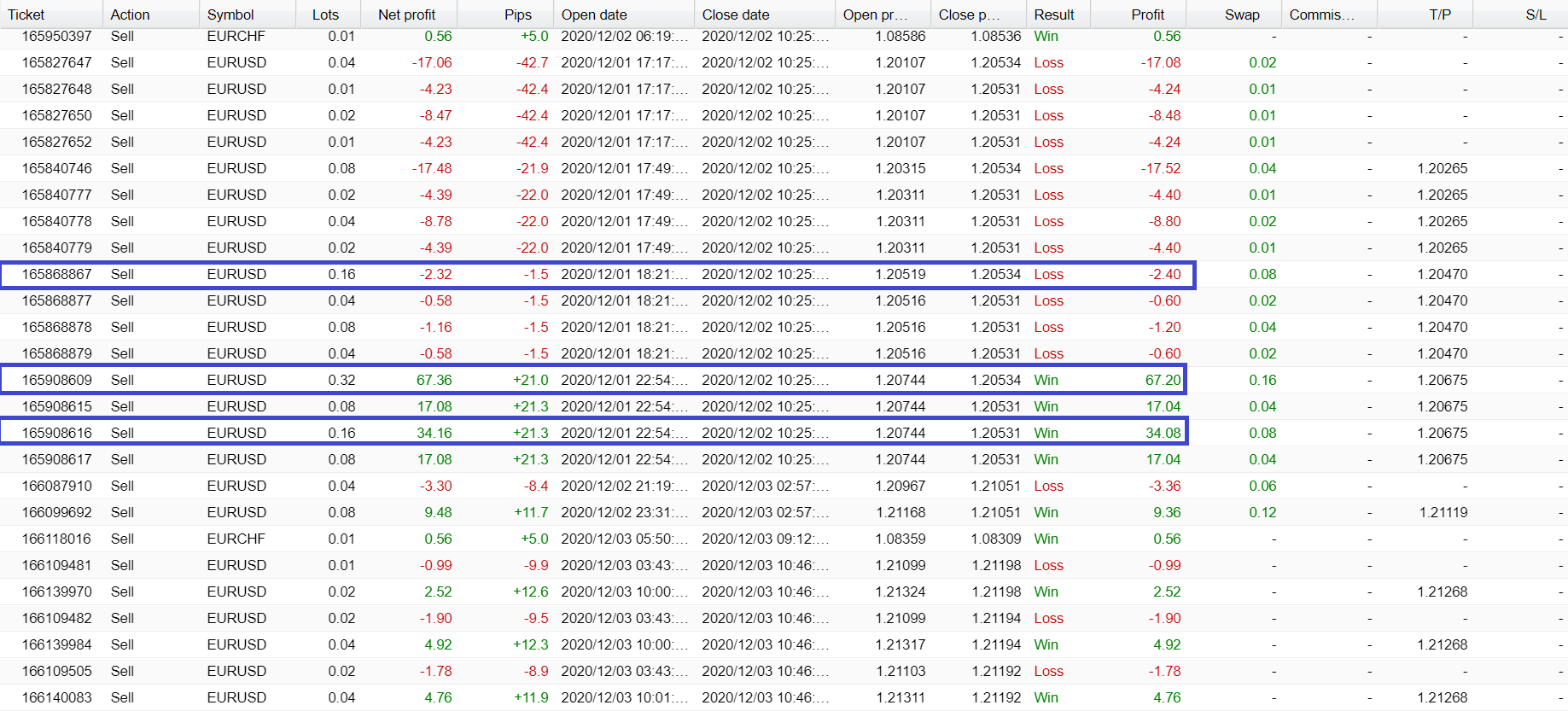Click net profit 67.36 value

click(x=434, y=380)
